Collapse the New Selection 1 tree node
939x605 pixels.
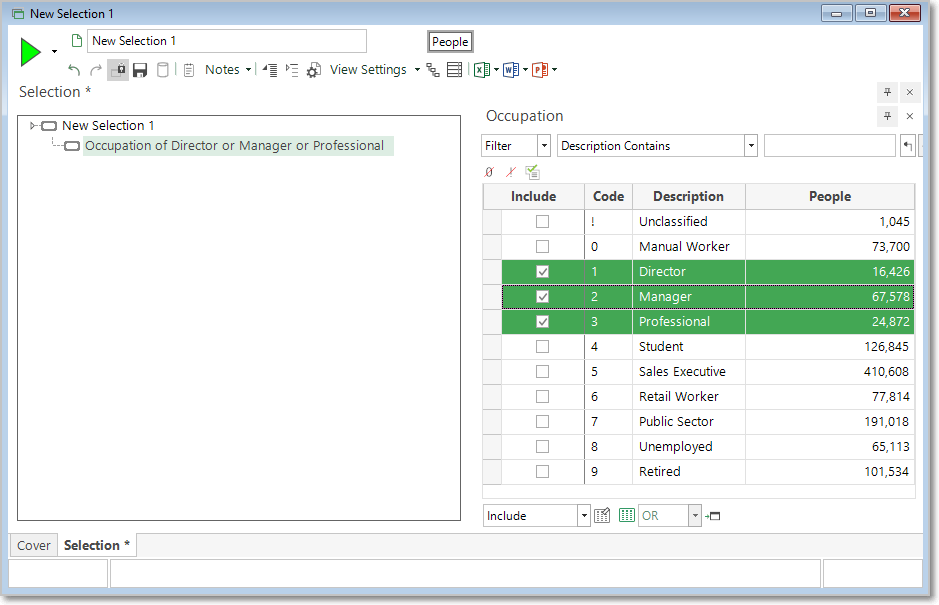point(33,126)
